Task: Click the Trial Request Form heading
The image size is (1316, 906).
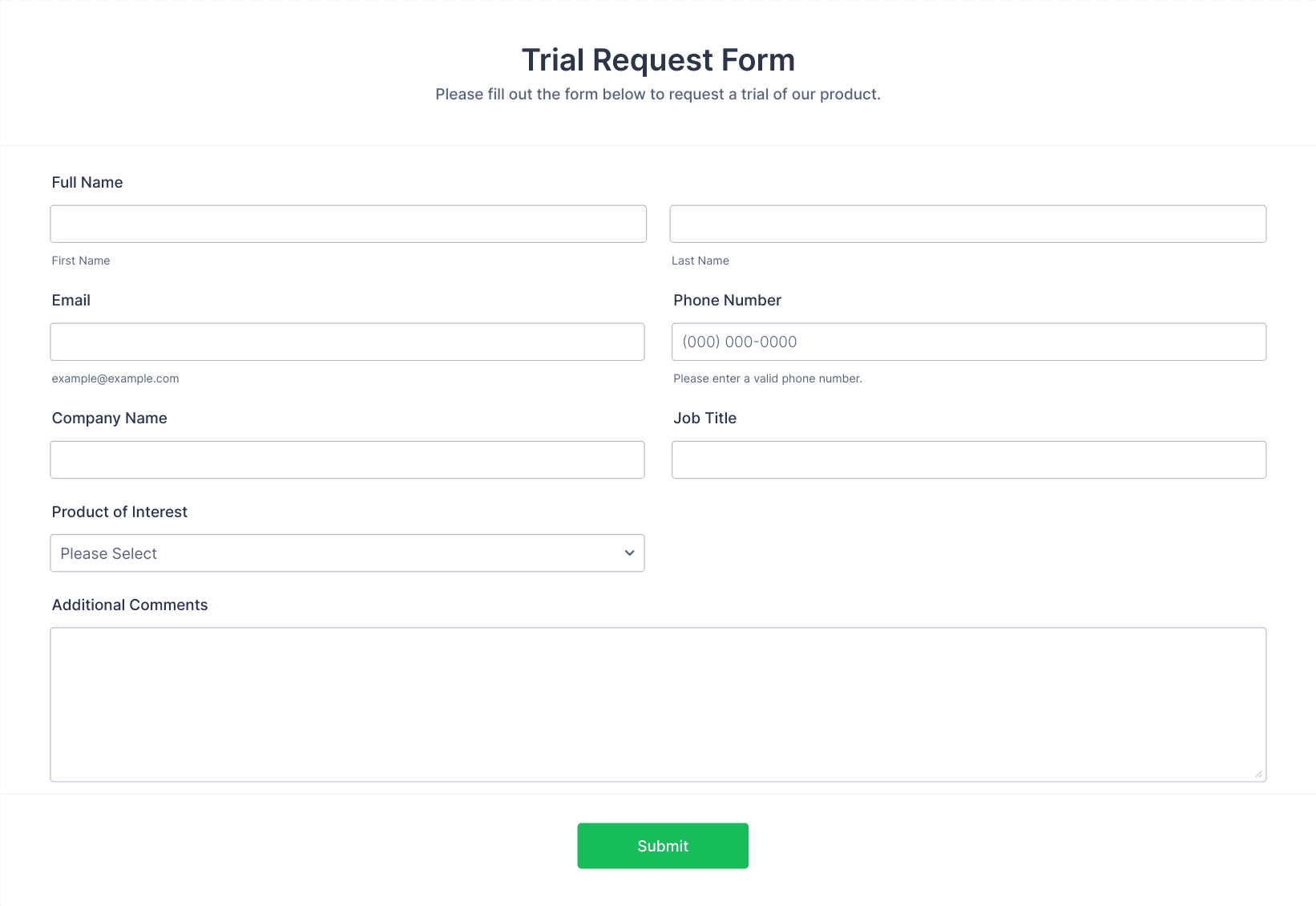Action: [x=658, y=60]
